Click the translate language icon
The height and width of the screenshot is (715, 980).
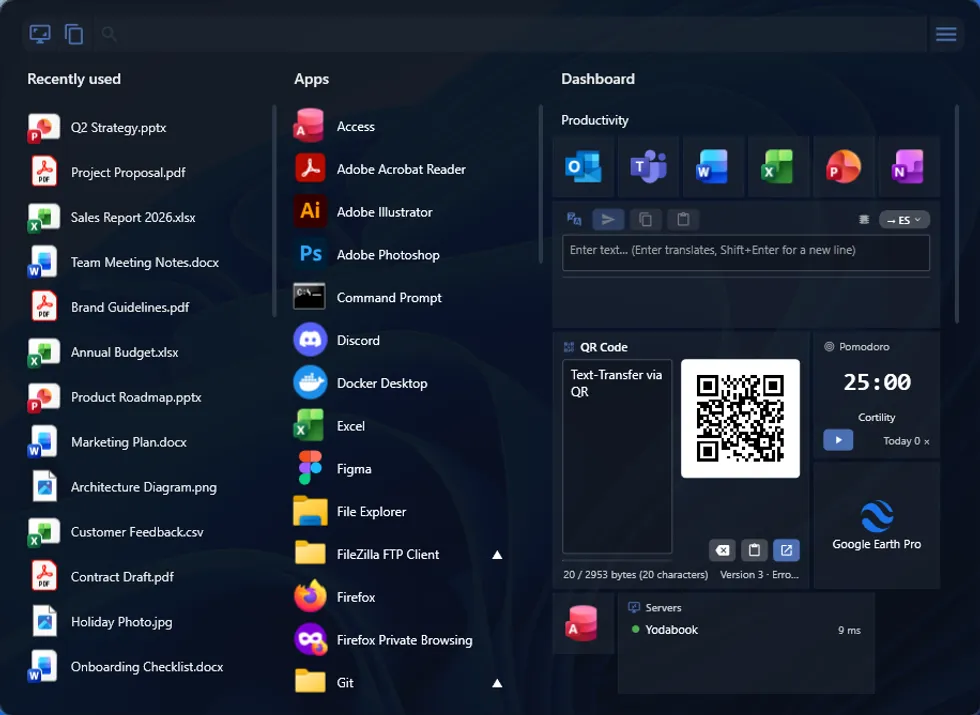point(574,219)
